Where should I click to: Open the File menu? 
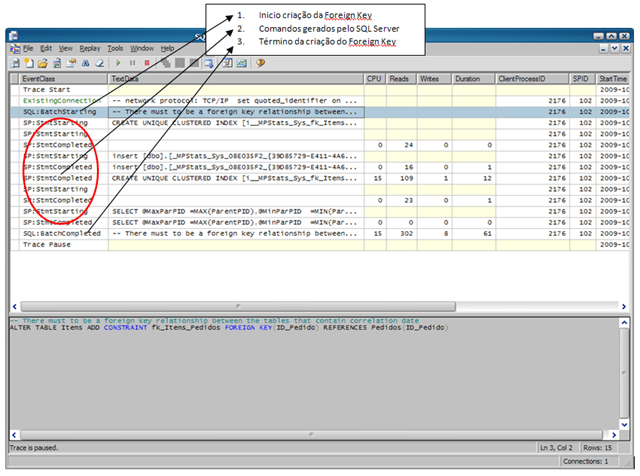click(x=28, y=48)
